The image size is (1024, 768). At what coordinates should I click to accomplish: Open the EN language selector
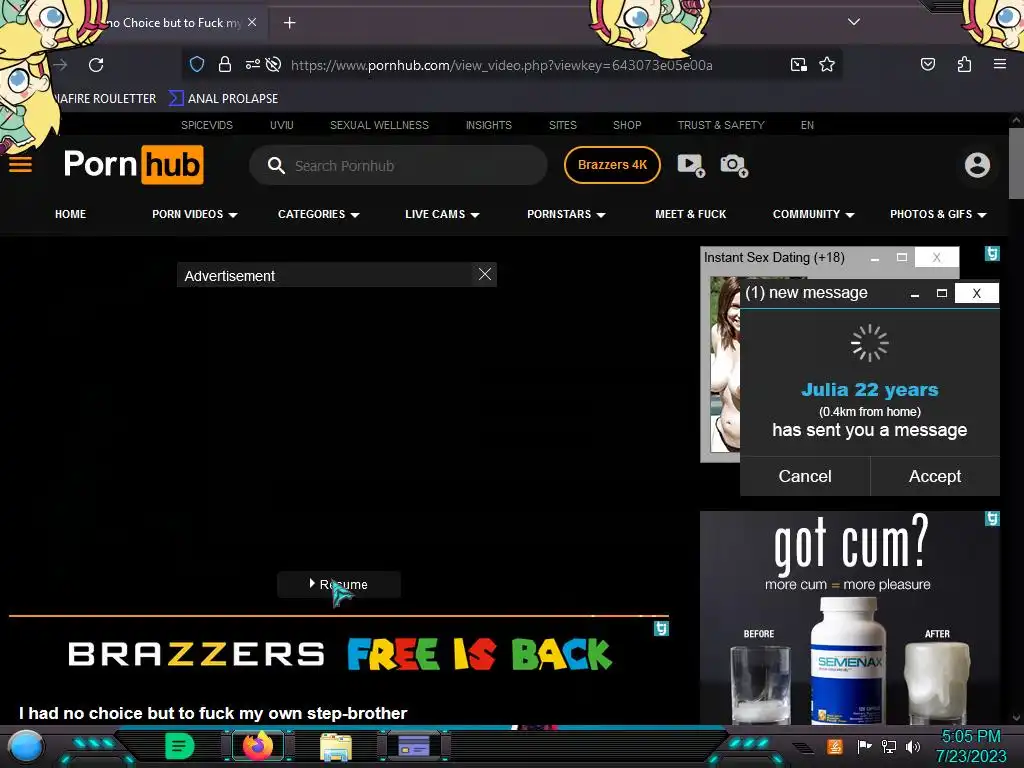point(807,125)
